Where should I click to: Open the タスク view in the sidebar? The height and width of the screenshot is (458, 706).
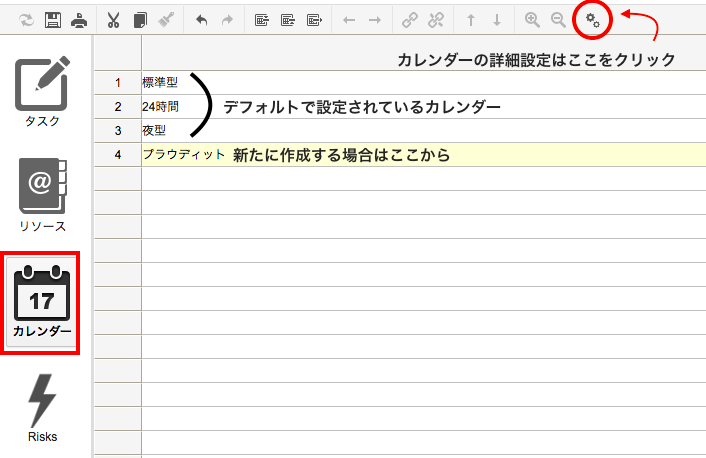(42, 92)
